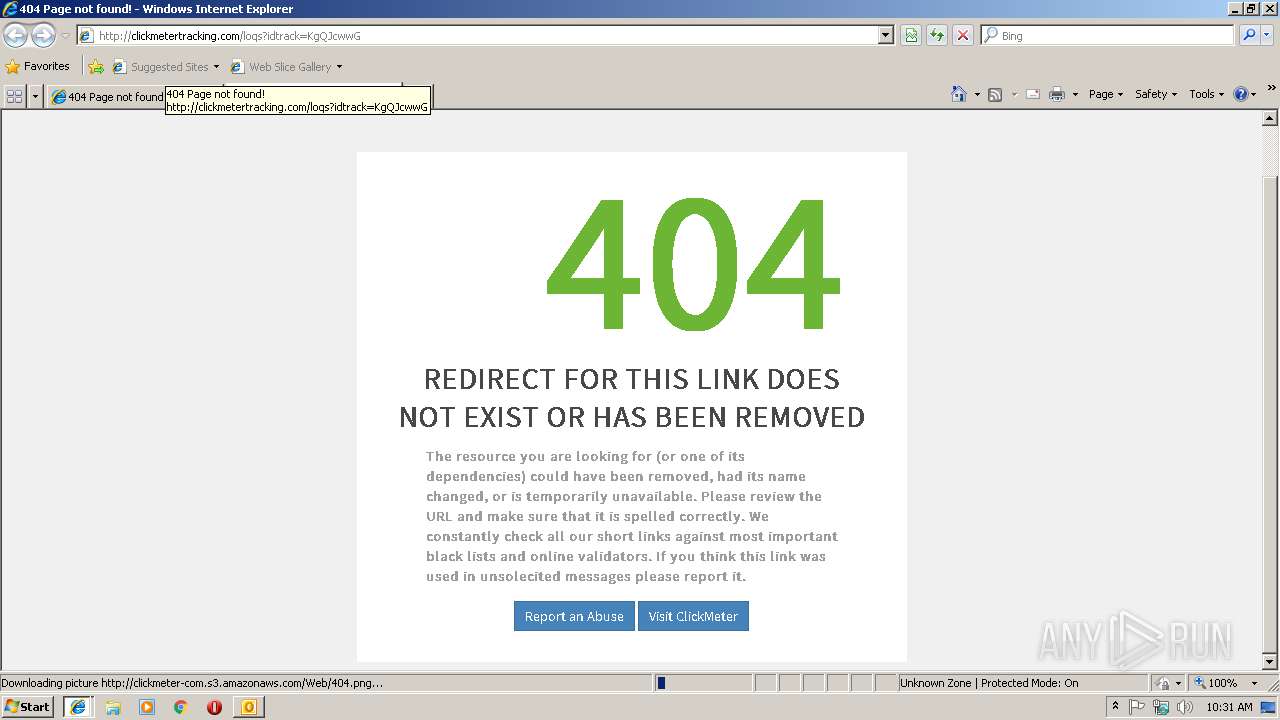The width and height of the screenshot is (1280, 720).
Task: Click the Home icon in command bar
Action: coord(958,94)
